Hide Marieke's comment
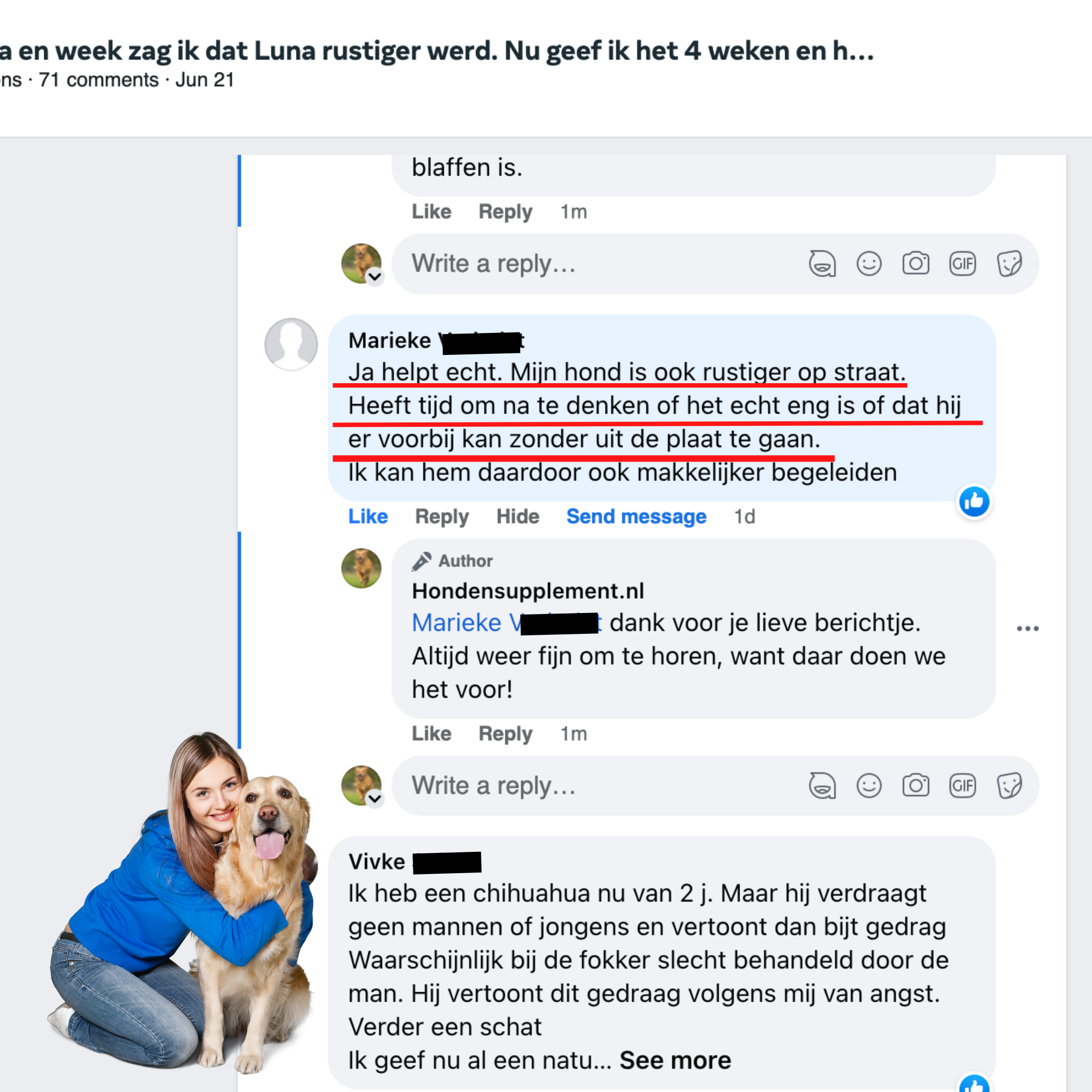1092x1092 pixels. [518, 517]
